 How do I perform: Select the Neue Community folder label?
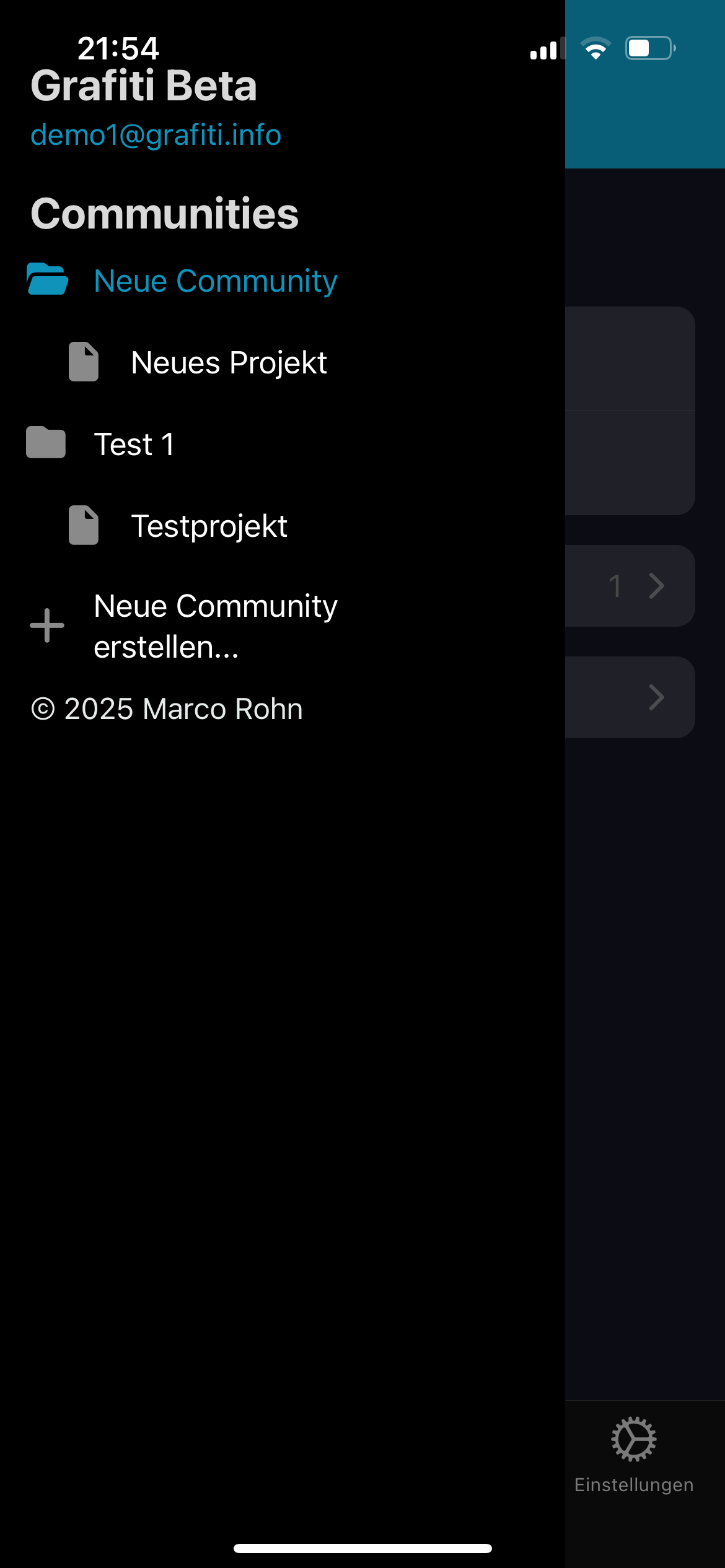[x=215, y=281]
